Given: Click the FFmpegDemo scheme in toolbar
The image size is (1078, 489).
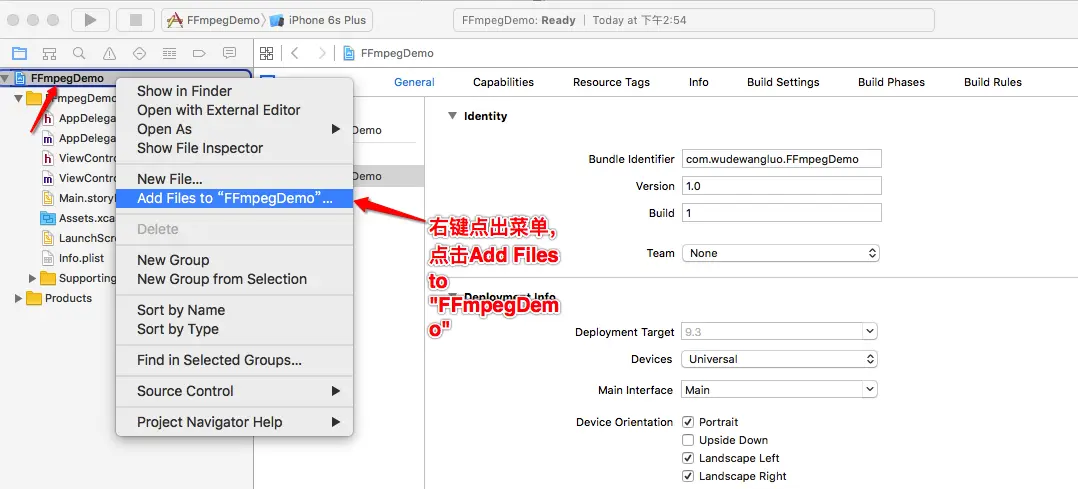Looking at the screenshot, I should [214, 20].
